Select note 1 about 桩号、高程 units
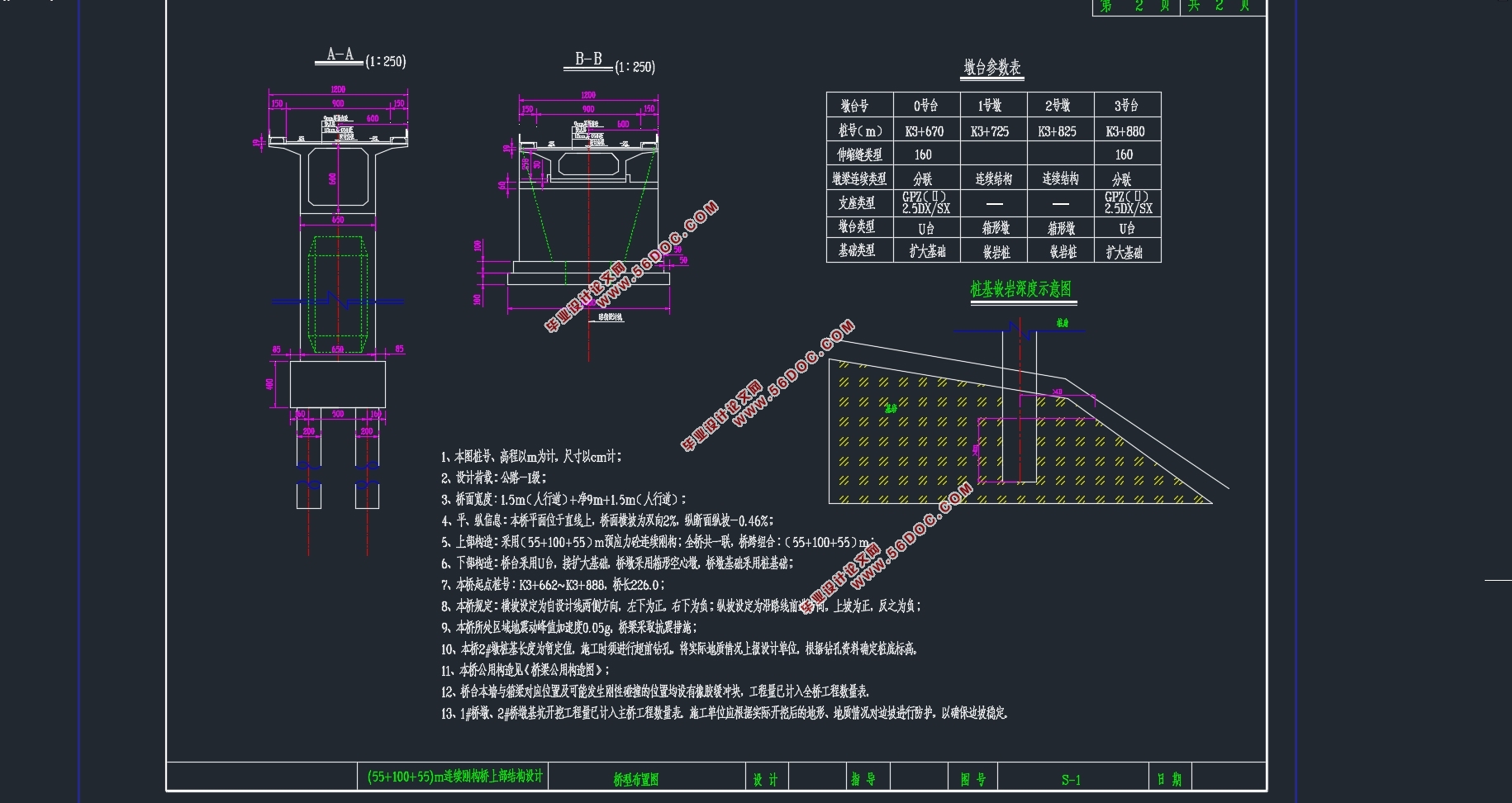Screen dimensions: 1512x803 pos(531,456)
